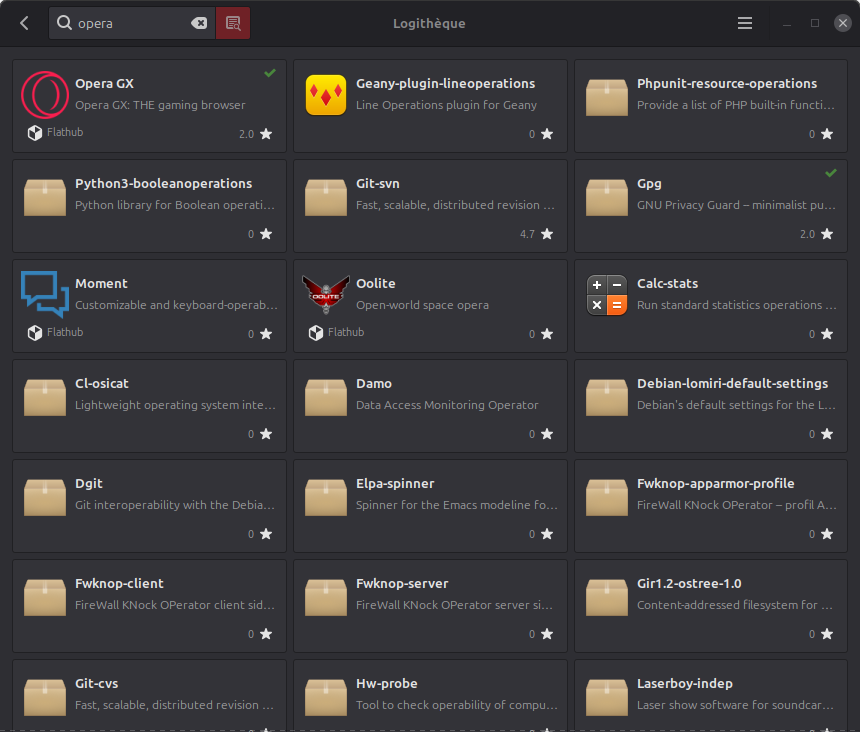Click the Fwknop-client title
The width and height of the screenshot is (860, 732).
(x=119, y=583)
